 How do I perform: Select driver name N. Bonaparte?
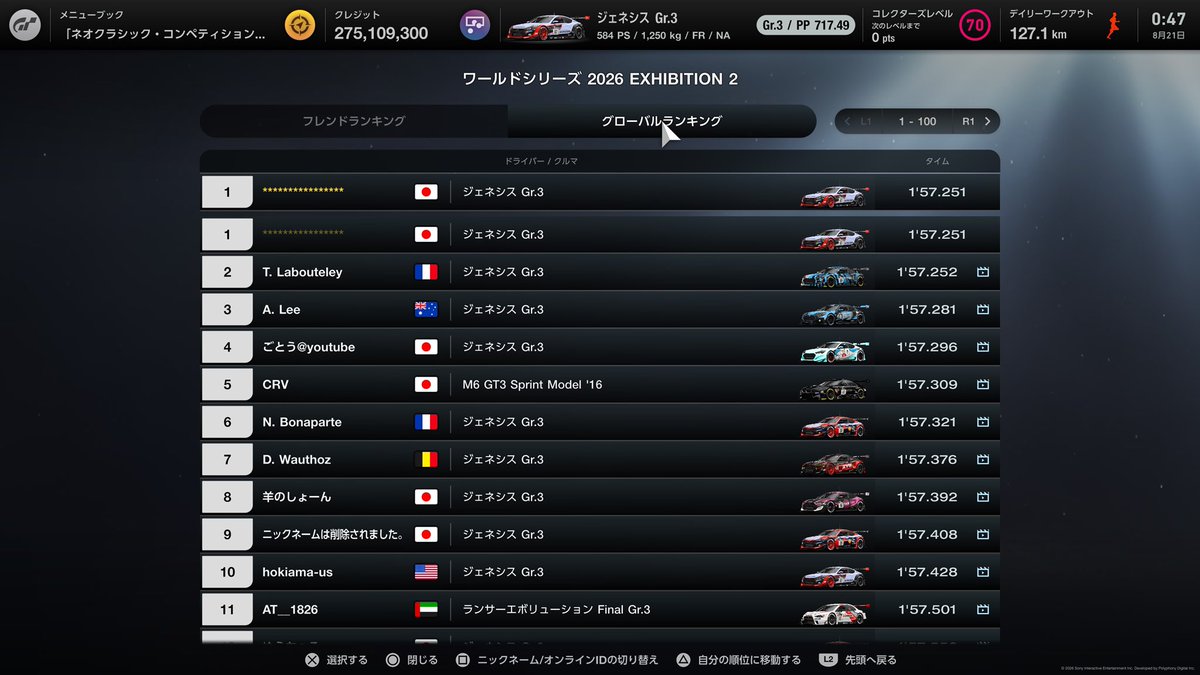[302, 422]
